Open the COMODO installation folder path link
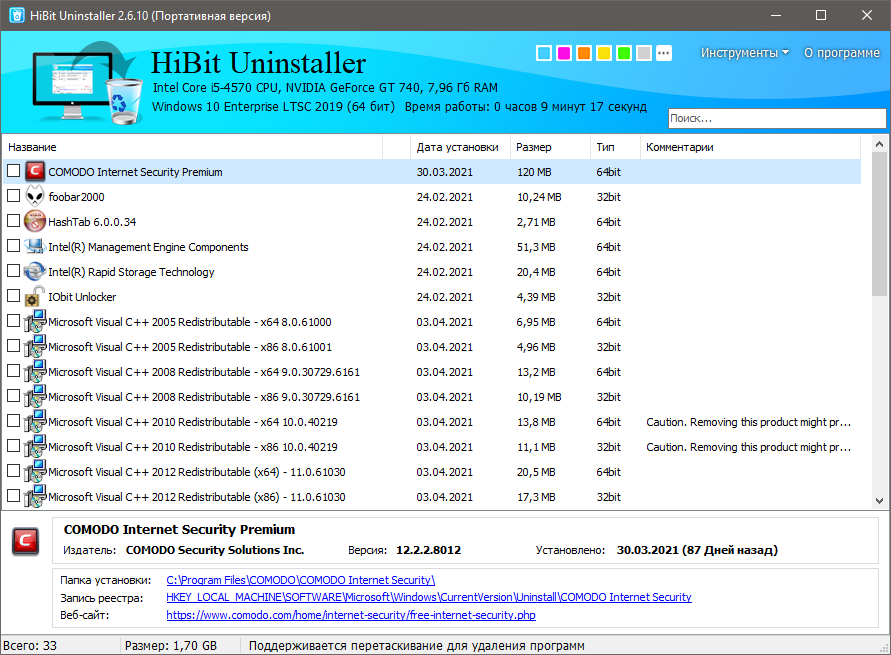The height and width of the screenshot is (655, 891). click(x=300, y=580)
